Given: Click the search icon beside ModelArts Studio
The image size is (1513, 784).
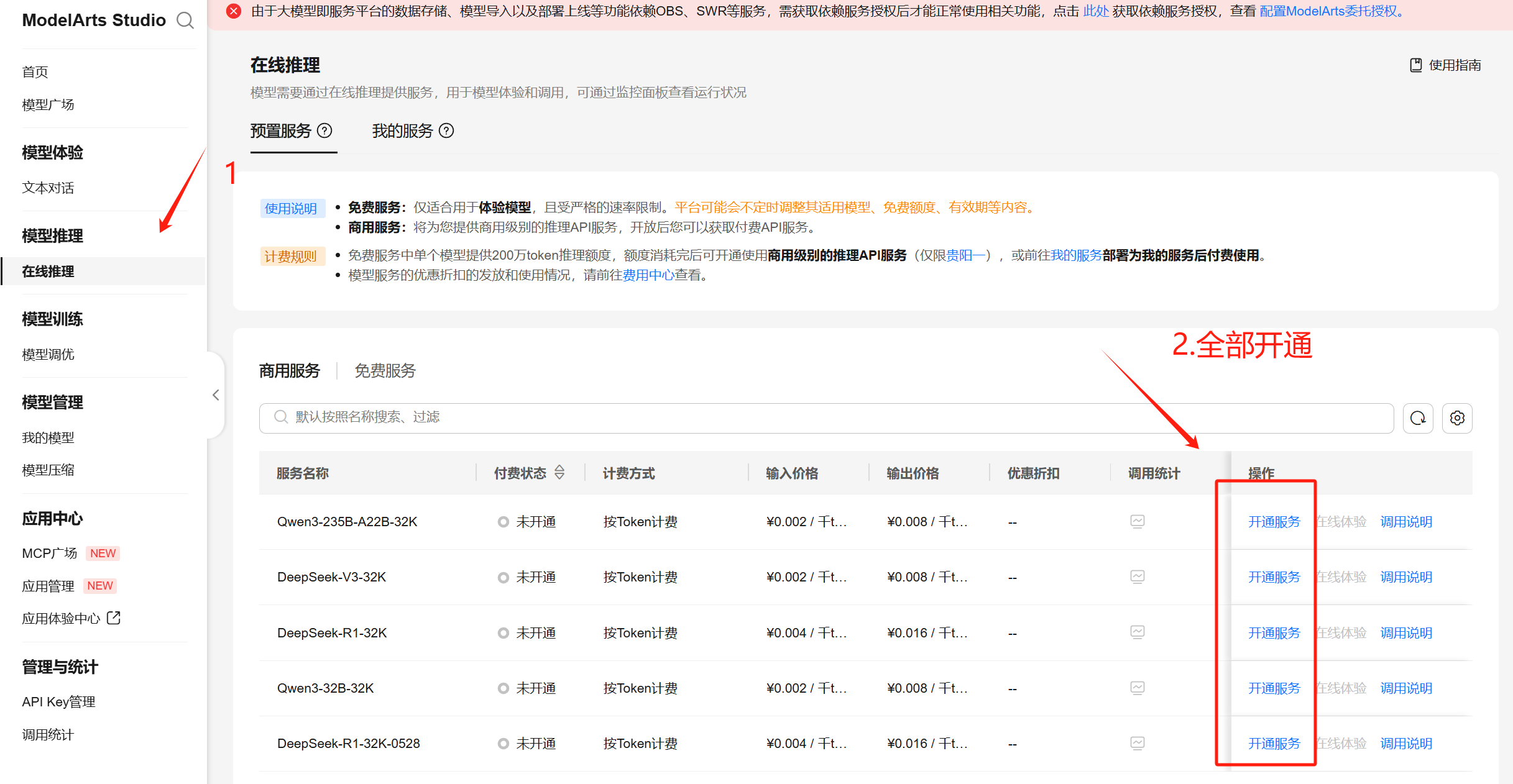Looking at the screenshot, I should [x=185, y=21].
